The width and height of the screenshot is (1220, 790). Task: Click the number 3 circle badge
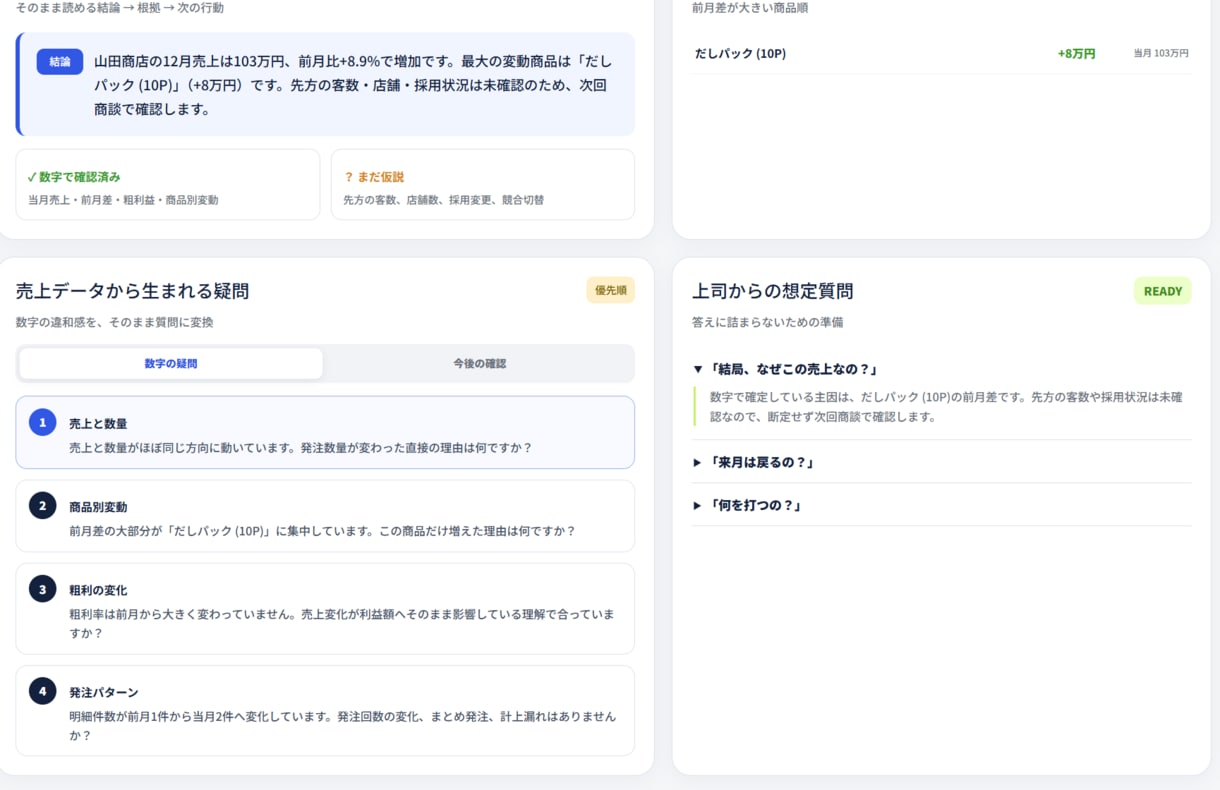42,589
